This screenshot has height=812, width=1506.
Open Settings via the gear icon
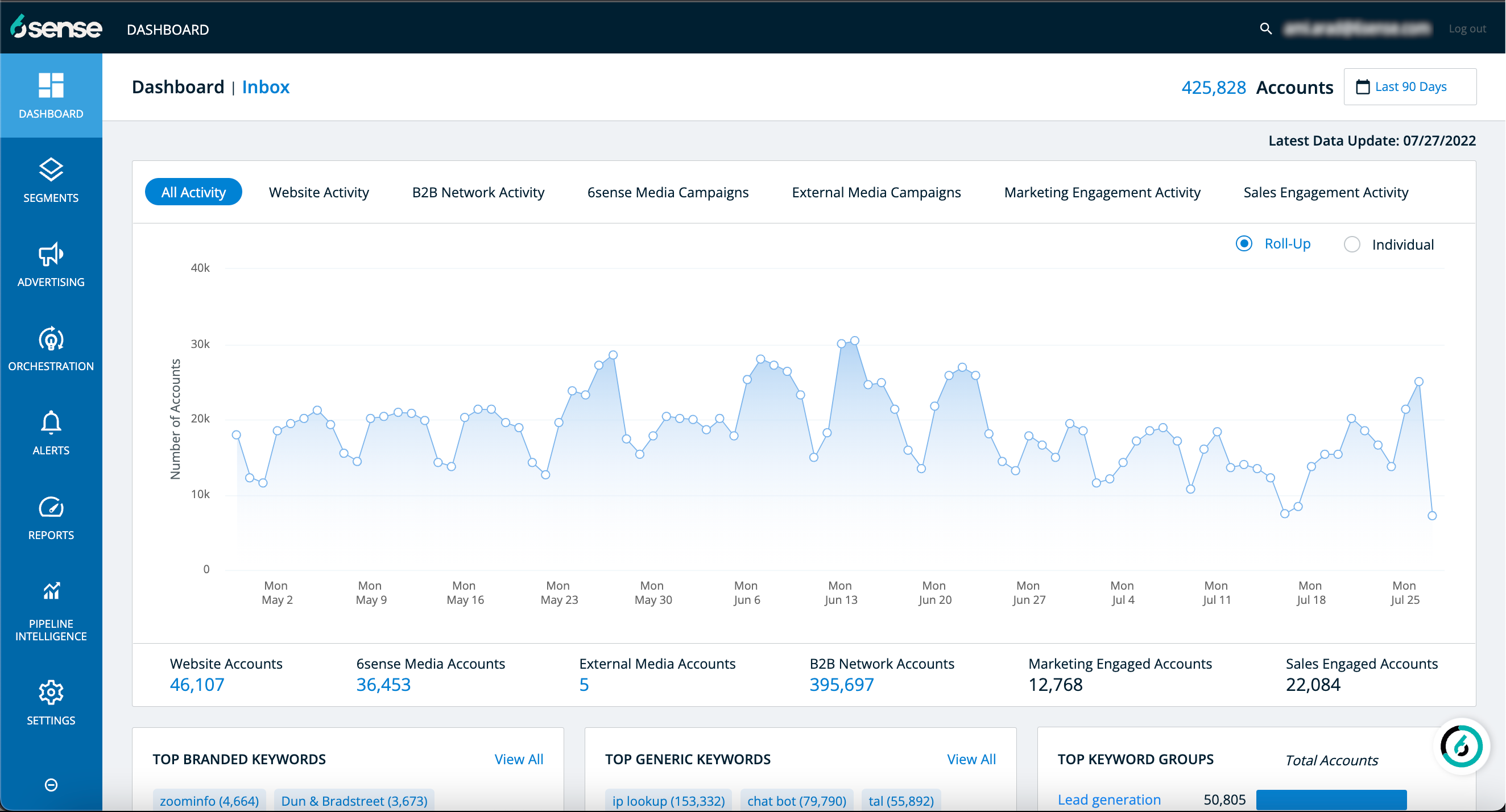(x=51, y=701)
